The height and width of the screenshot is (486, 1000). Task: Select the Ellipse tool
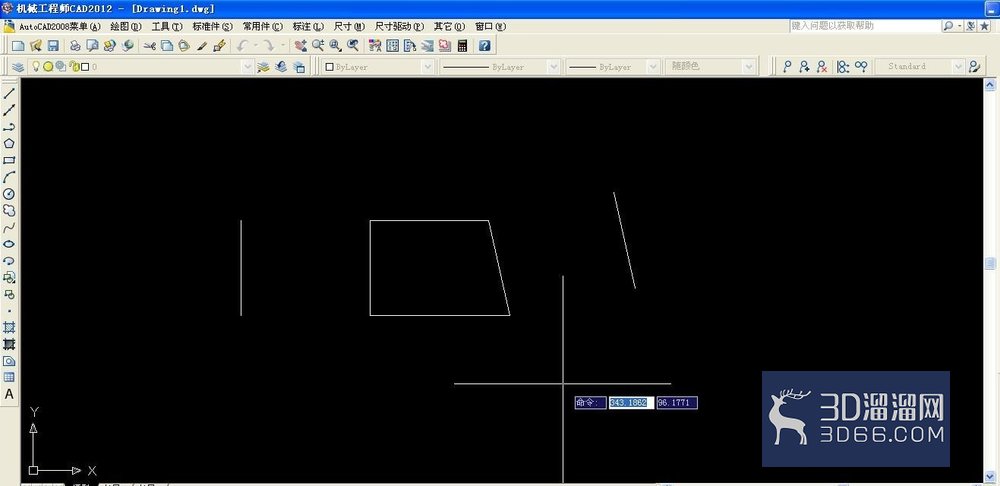click(9, 244)
